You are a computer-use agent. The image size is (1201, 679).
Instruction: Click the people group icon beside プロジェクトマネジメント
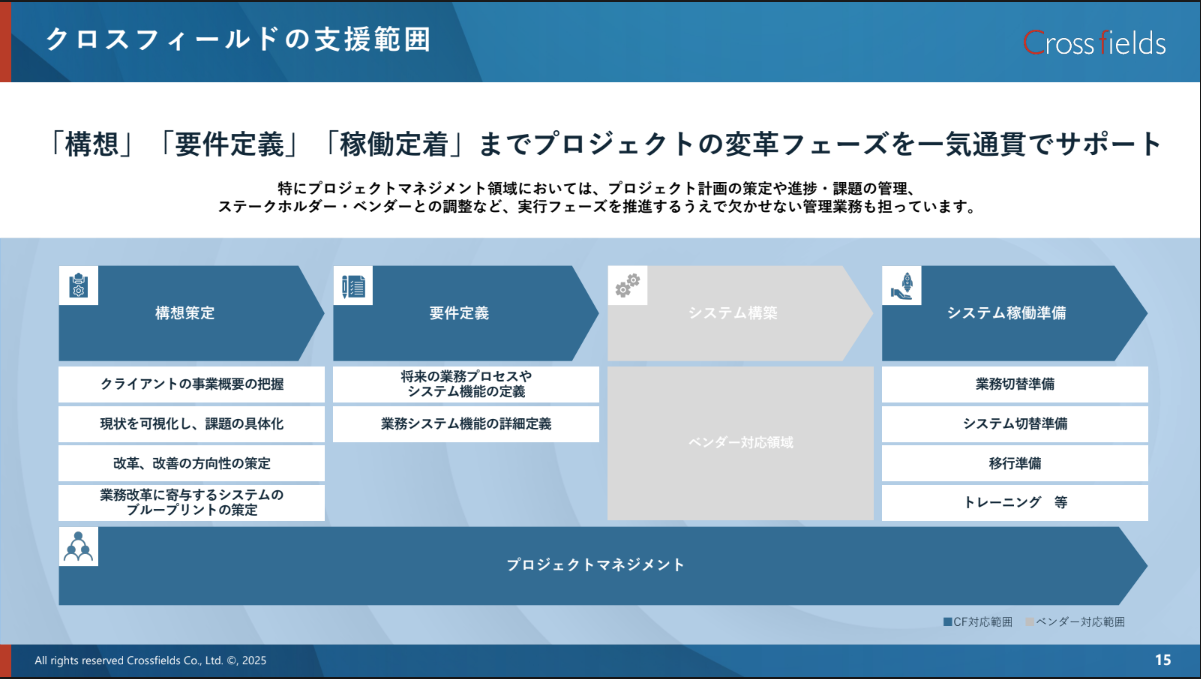point(78,547)
